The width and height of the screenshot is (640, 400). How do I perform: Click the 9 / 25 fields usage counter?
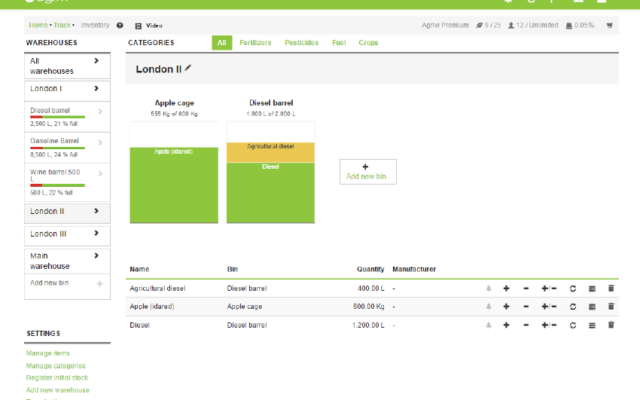[x=489, y=25]
